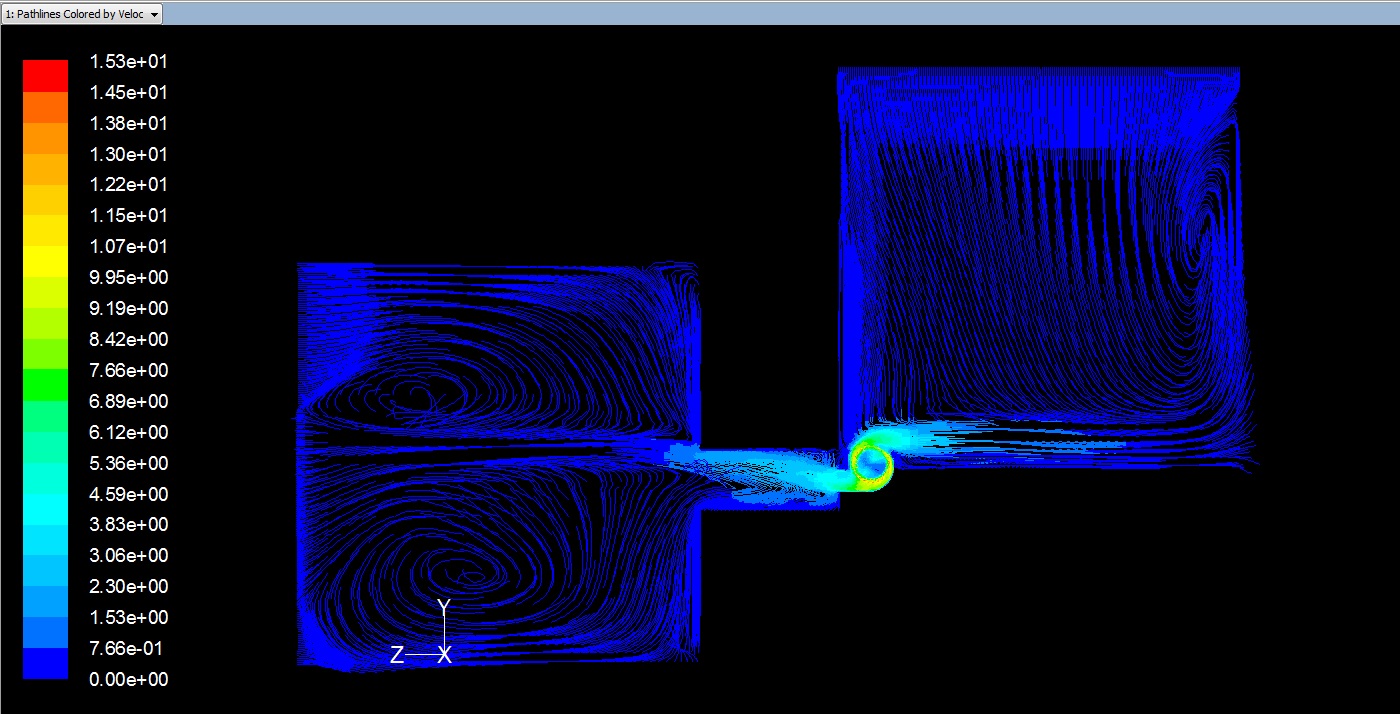Click the dropdown arrow beside the window title
The image size is (1400, 714).
point(153,15)
